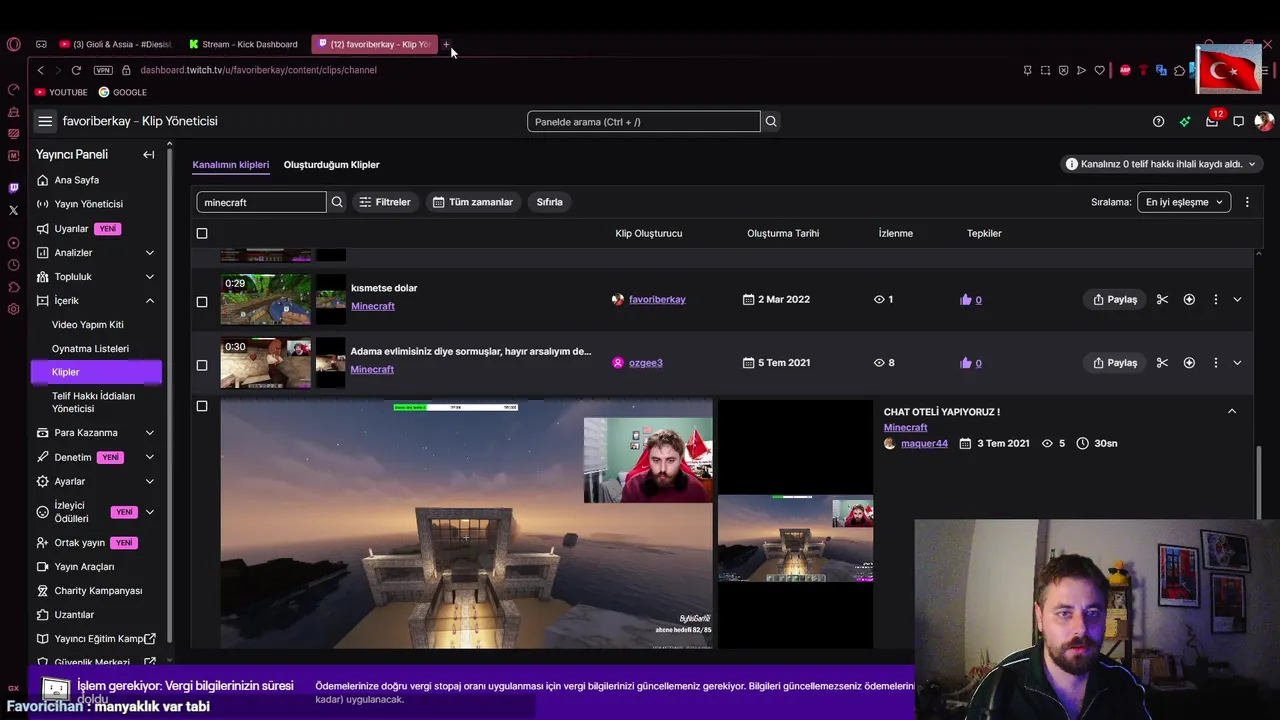This screenshot has height=720, width=1280.
Task: Open notifications inbox with 12 badge
Action: point(1212,121)
